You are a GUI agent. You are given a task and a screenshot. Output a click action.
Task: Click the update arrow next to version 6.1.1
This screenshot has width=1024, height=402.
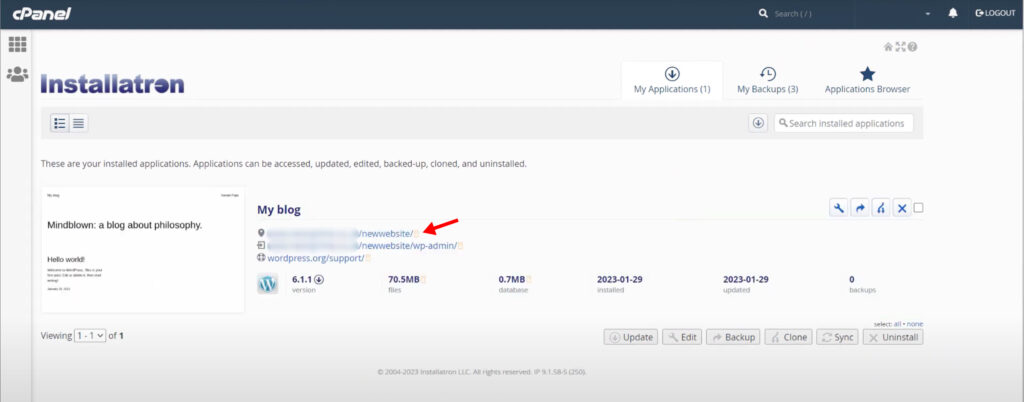point(319,279)
